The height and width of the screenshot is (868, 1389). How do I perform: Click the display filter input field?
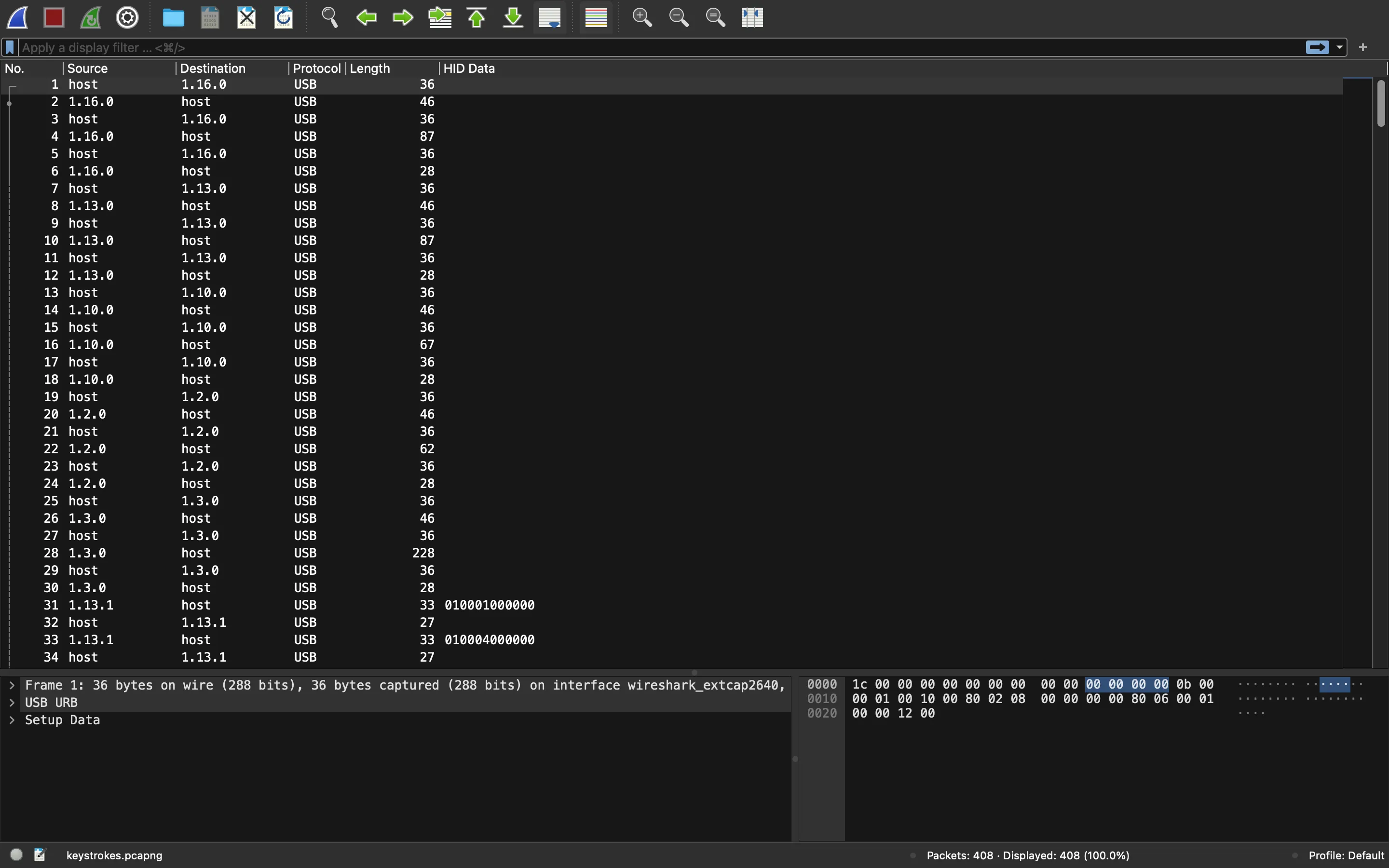tap(660, 47)
